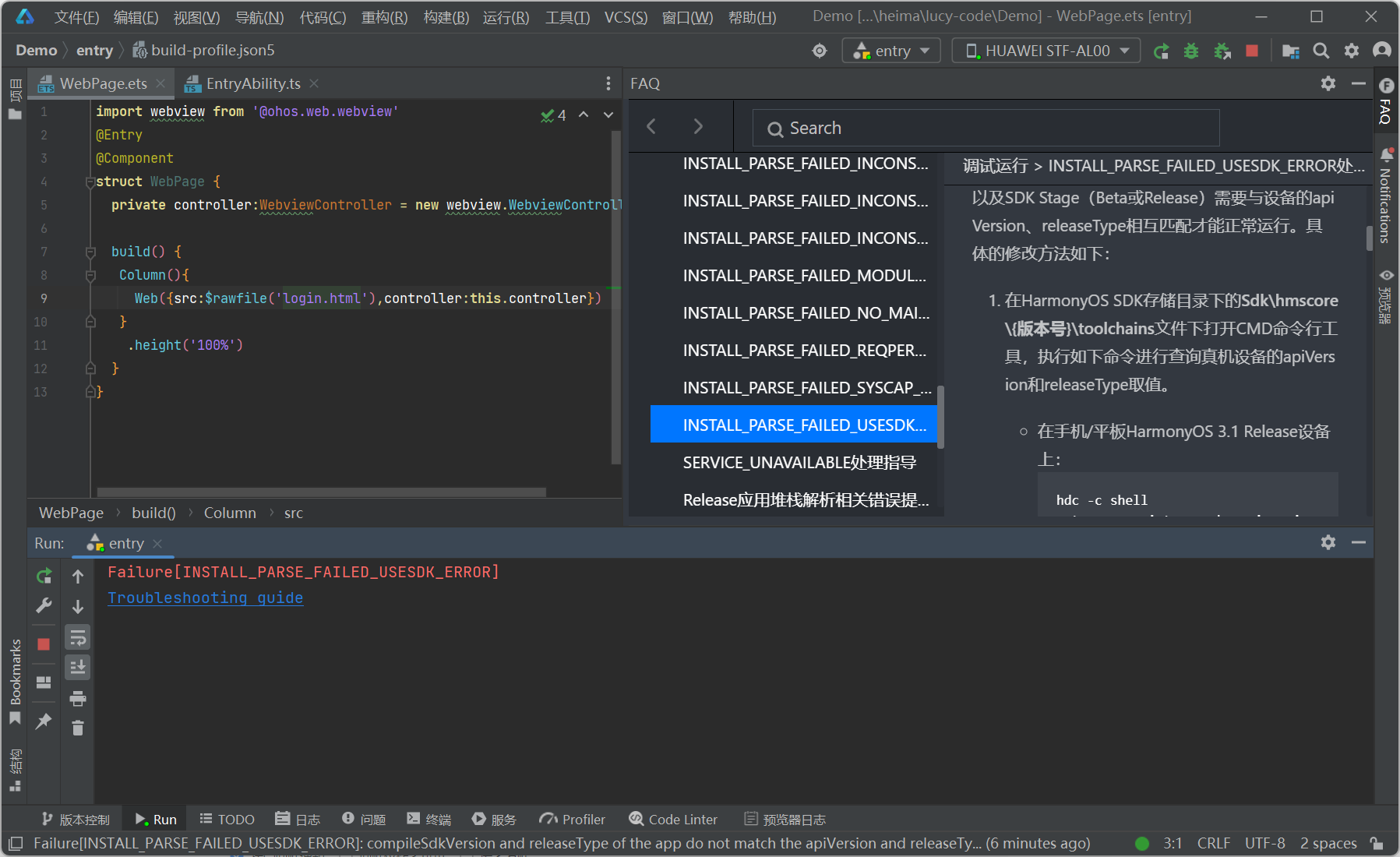The width and height of the screenshot is (1400, 857).
Task: Select INSTALL_PARSE_FAILED_USESDK FAQ entry
Action: pyautogui.click(x=794, y=425)
